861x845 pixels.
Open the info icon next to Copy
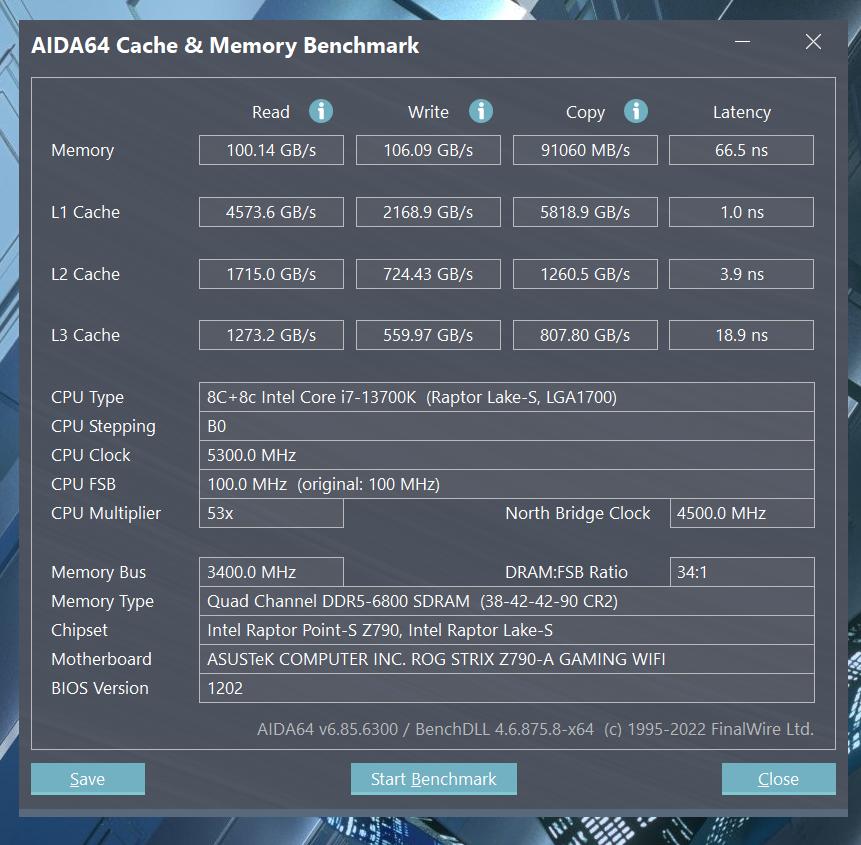click(635, 111)
